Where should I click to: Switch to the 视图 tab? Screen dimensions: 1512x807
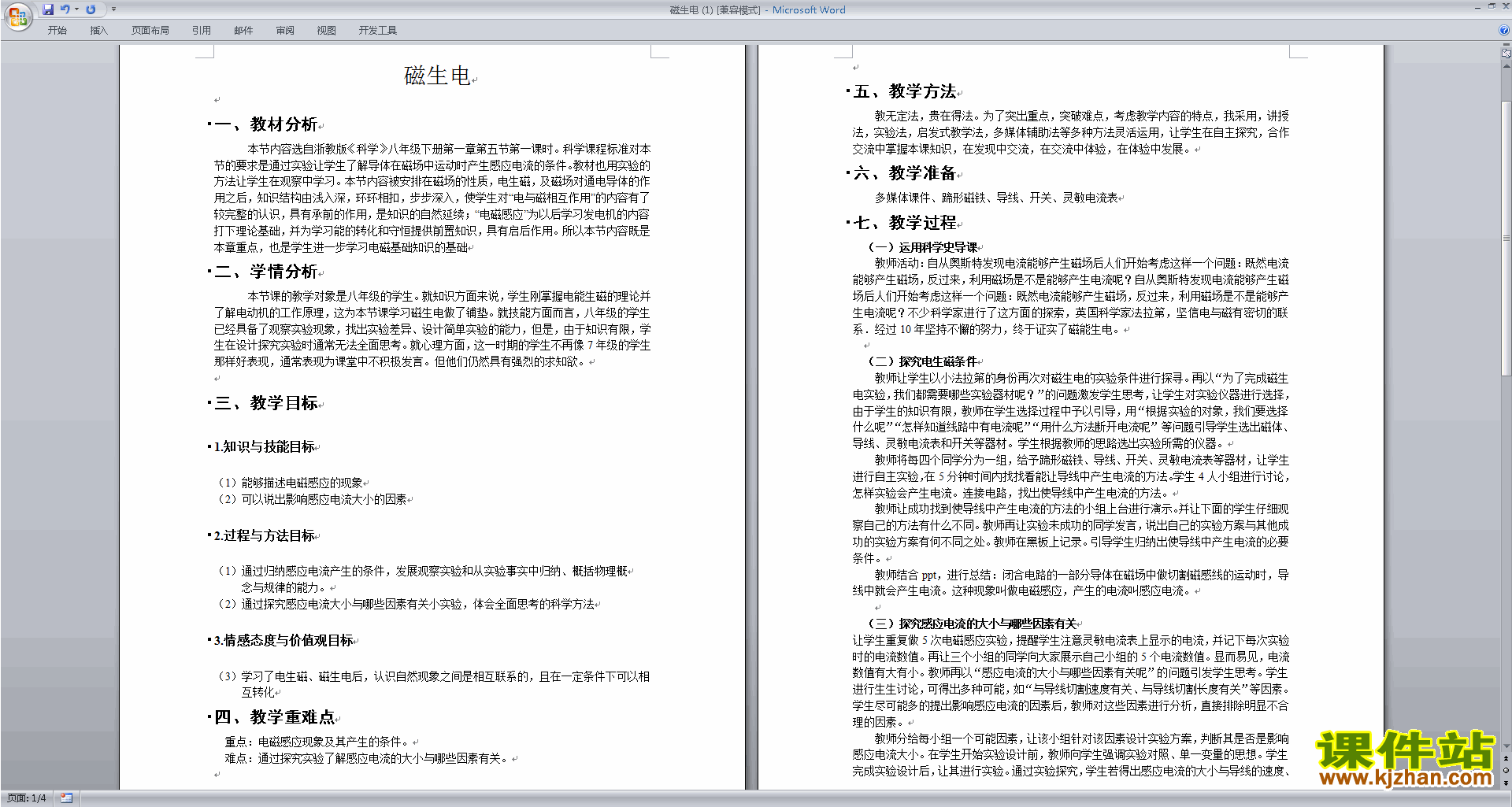[x=327, y=31]
